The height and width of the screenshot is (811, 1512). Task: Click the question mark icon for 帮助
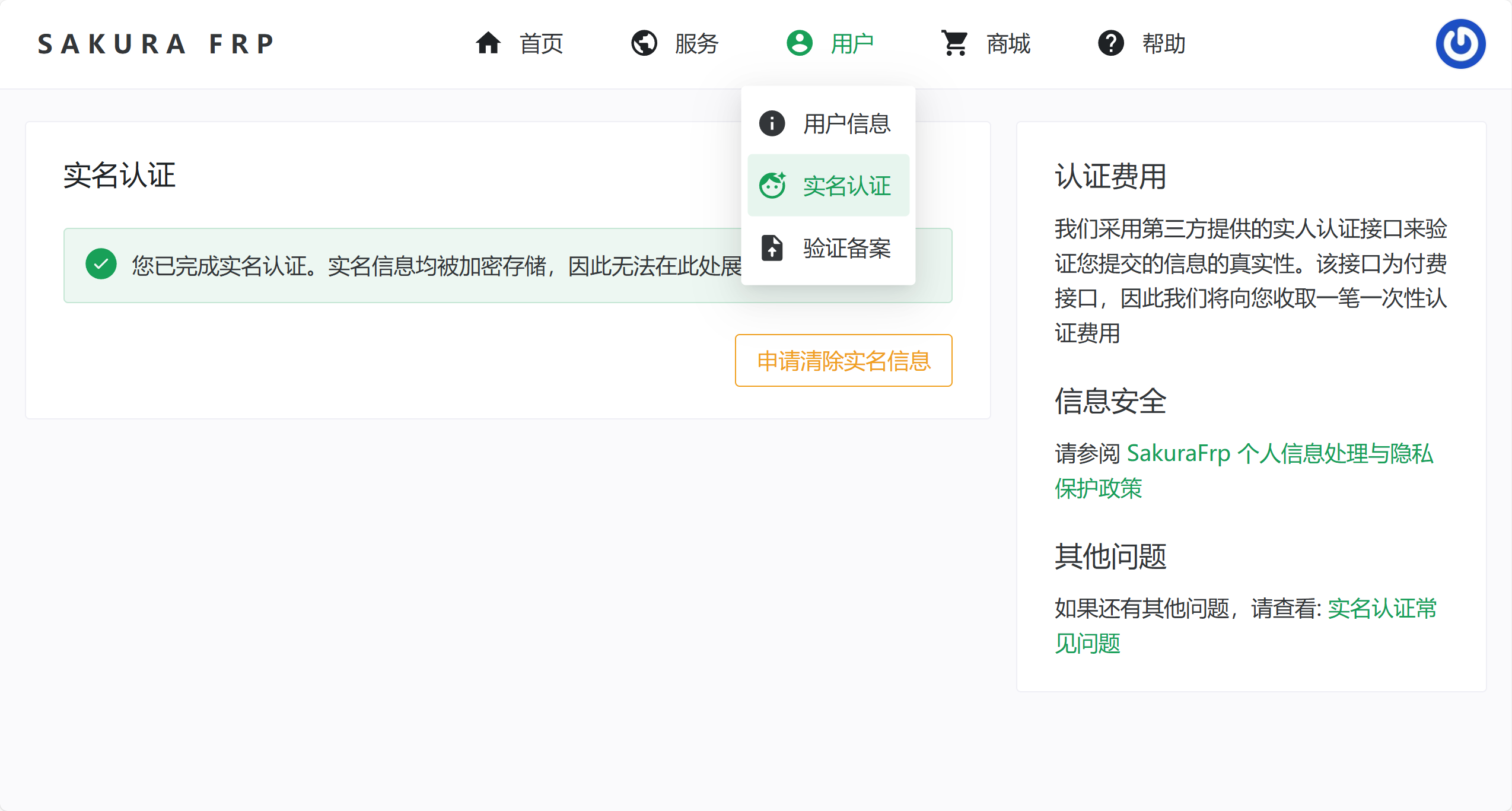[1111, 43]
